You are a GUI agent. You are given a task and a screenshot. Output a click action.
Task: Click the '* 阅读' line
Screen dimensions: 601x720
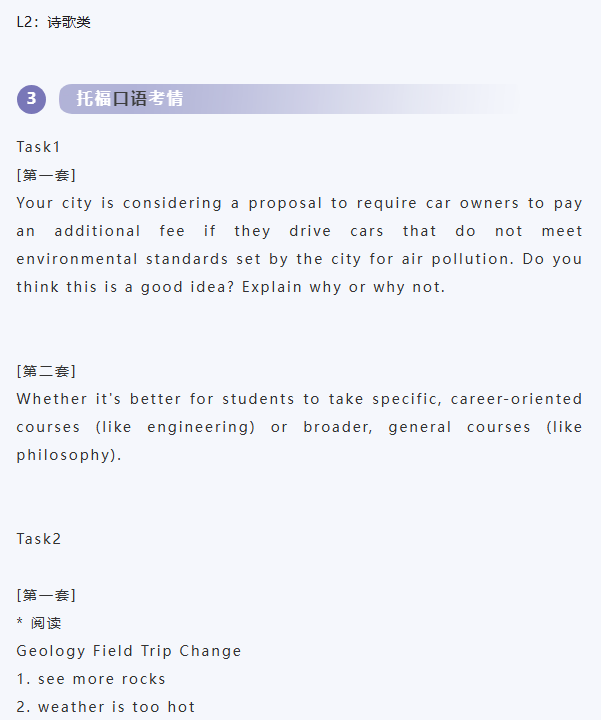39,623
